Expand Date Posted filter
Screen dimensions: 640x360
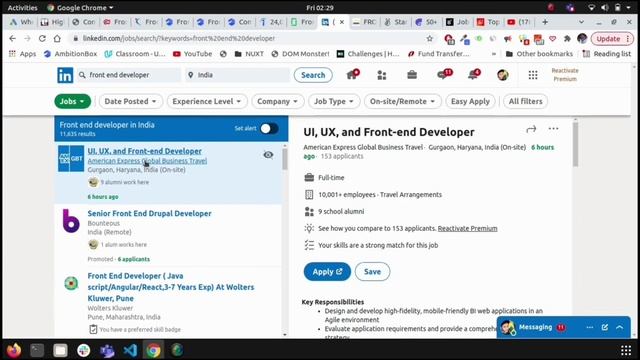click(130, 101)
